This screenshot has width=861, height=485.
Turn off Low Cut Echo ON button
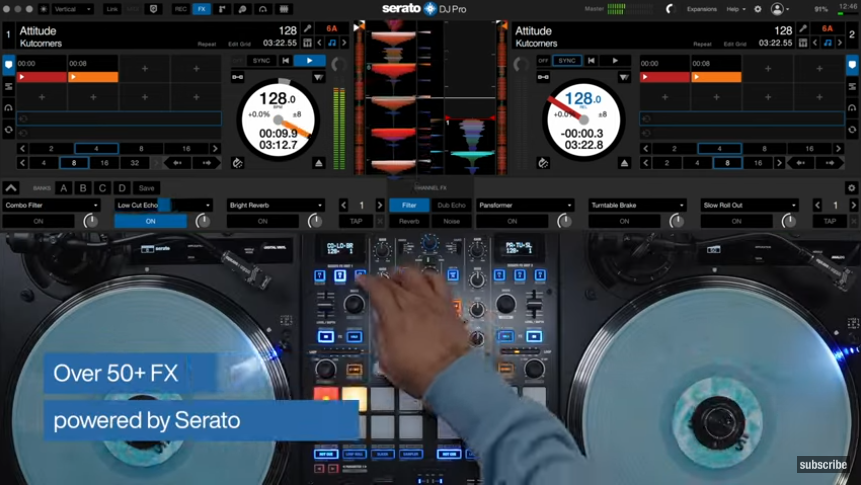(x=150, y=221)
